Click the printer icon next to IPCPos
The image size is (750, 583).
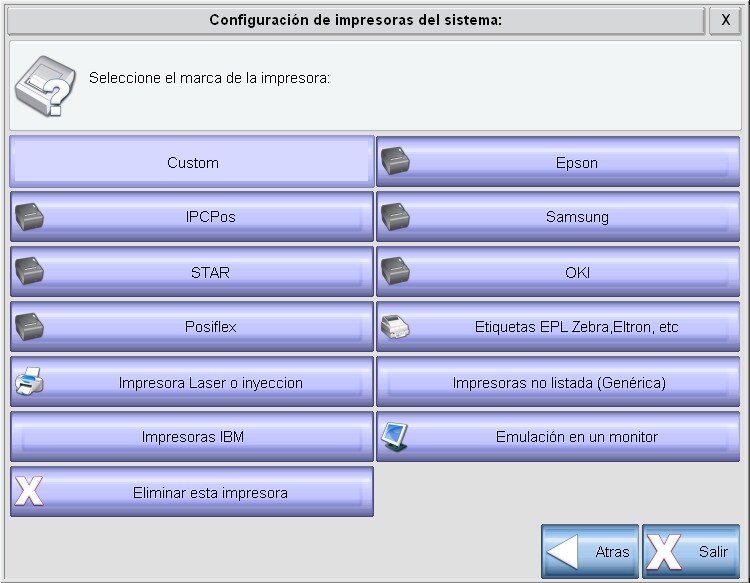[29, 217]
